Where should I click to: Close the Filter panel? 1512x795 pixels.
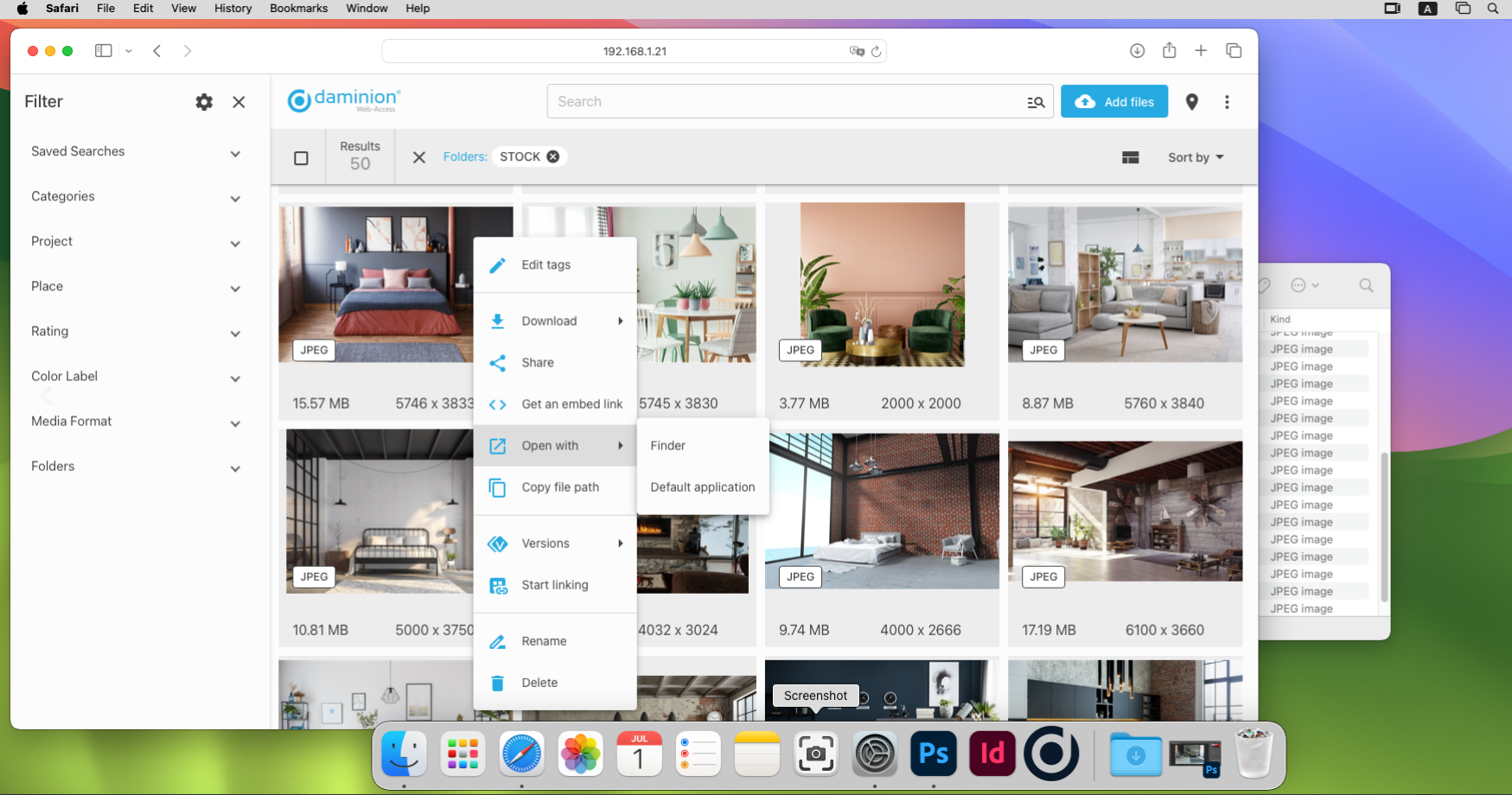239,102
